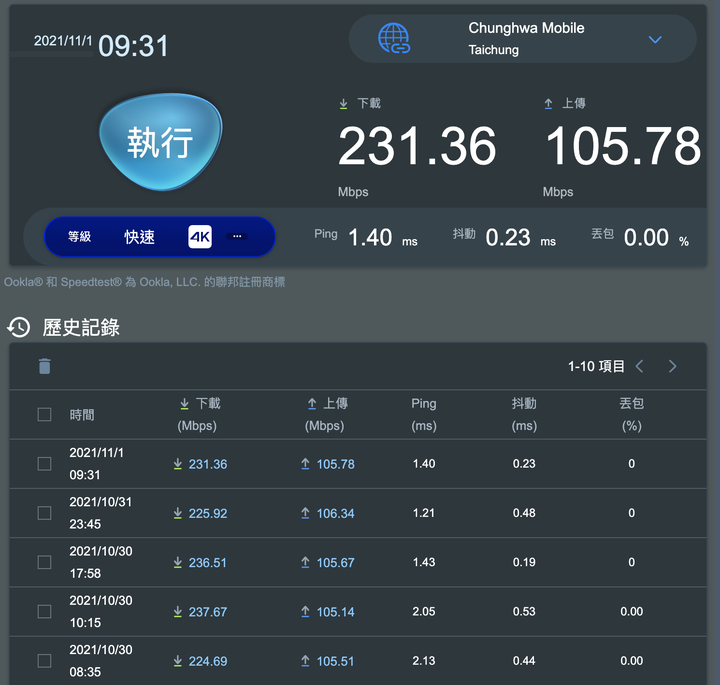Check the 2021/10/30 17:58 record
Image resolution: width=720 pixels, height=685 pixels.
(44, 562)
